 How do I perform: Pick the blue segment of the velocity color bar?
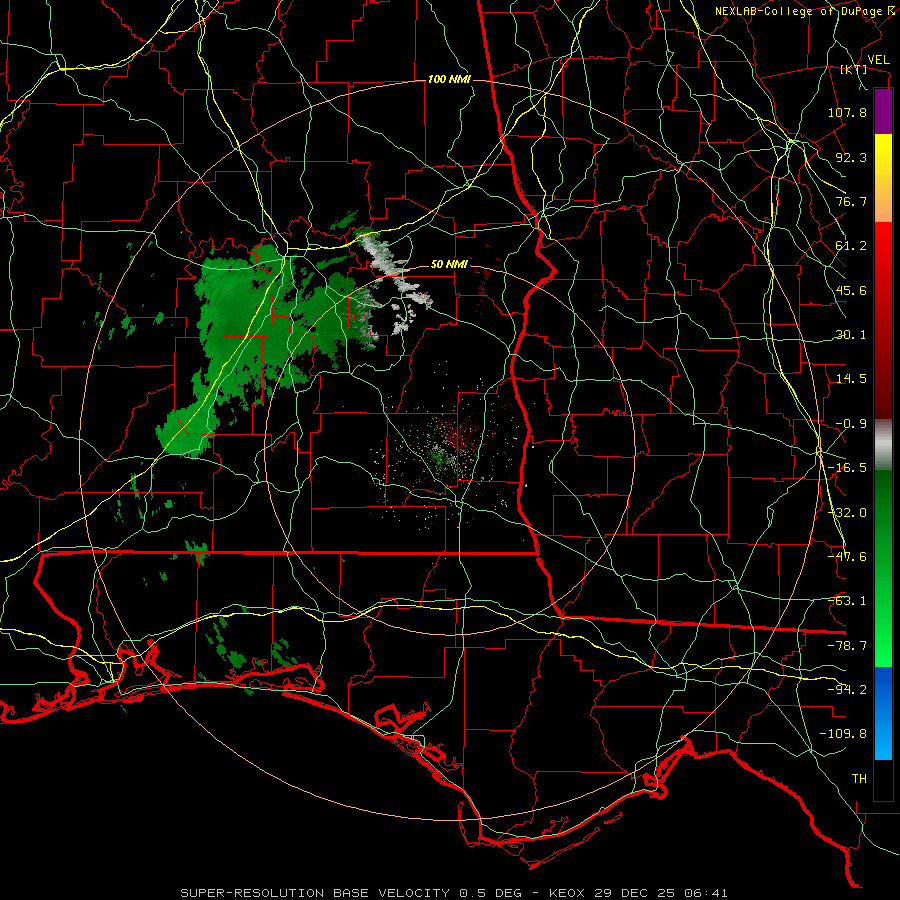point(883,713)
